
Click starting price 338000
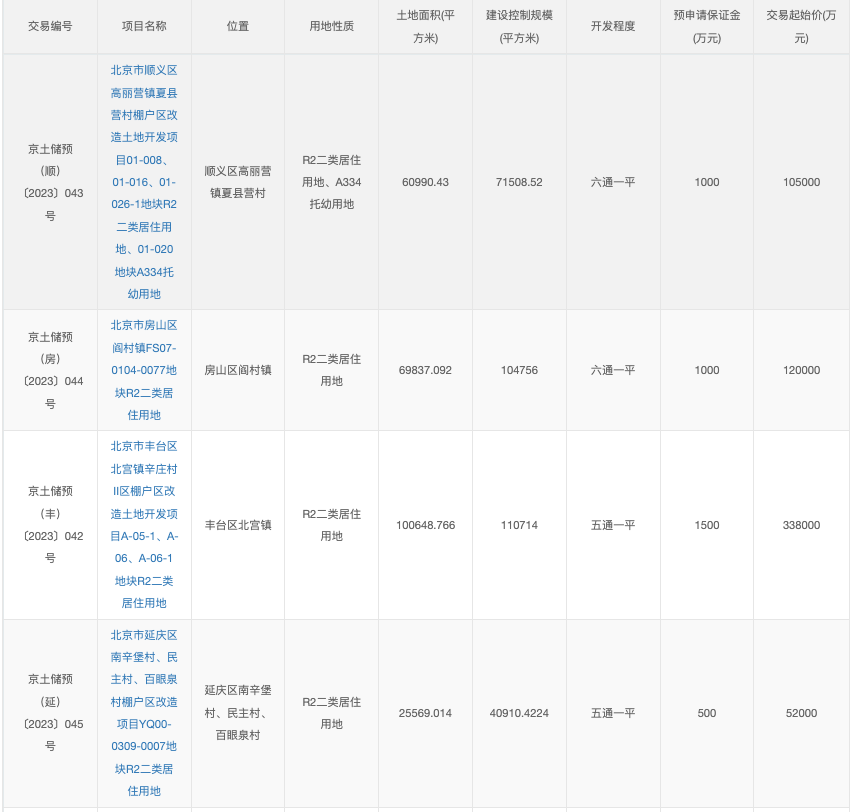(801, 525)
